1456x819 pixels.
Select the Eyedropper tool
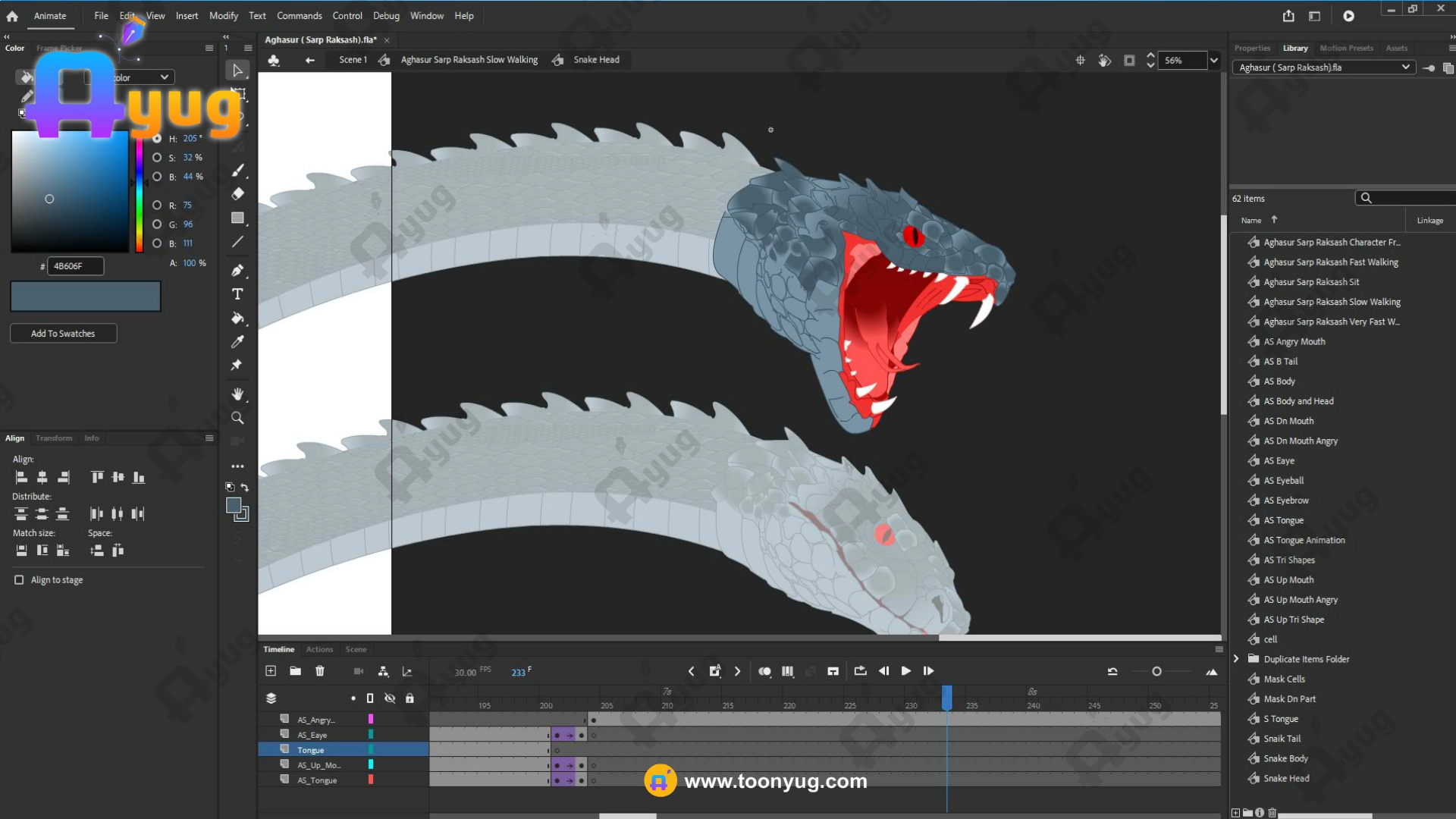[237, 342]
